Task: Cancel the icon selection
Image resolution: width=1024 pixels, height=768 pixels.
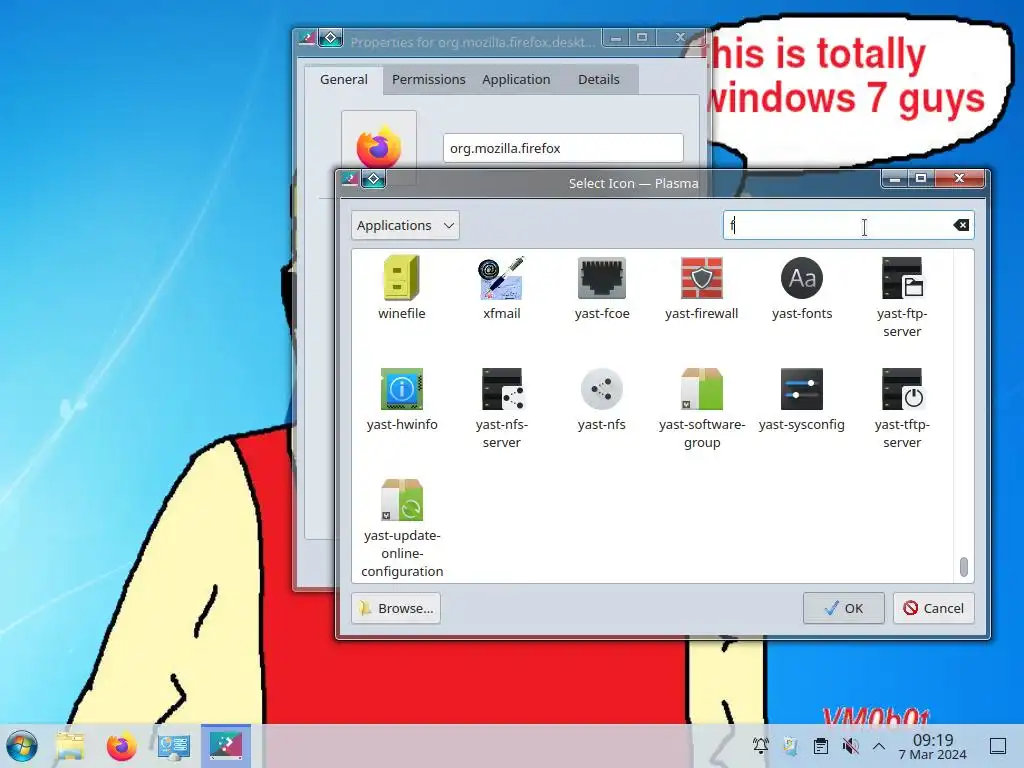Action: click(933, 608)
